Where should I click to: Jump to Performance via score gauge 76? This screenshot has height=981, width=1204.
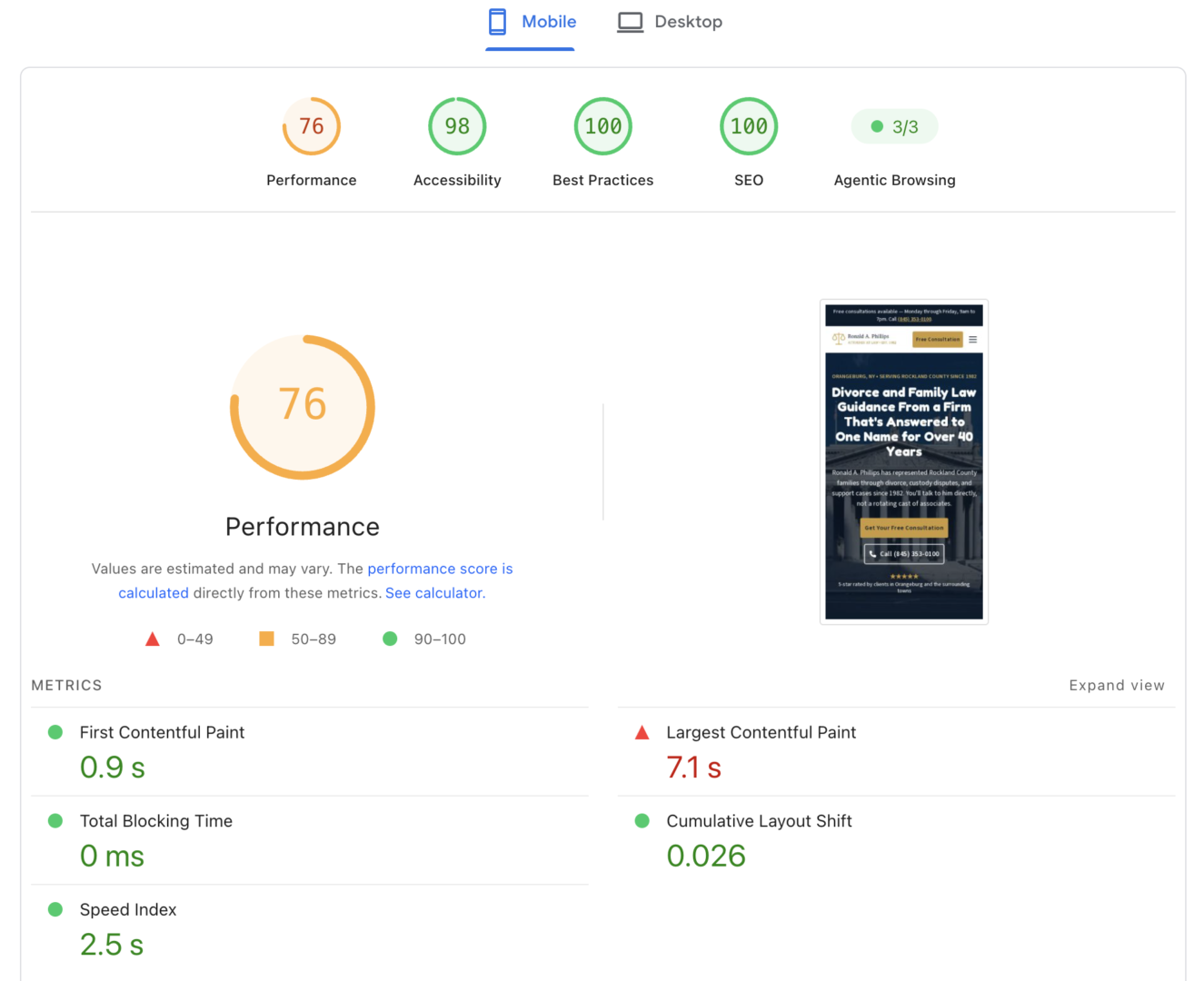(x=312, y=126)
